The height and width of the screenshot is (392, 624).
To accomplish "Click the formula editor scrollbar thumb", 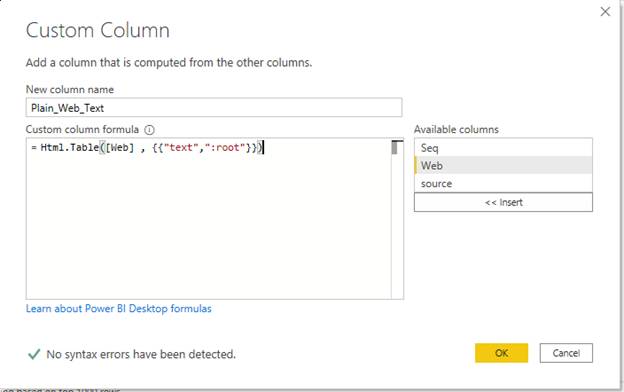I will pyautogui.click(x=394, y=148).
